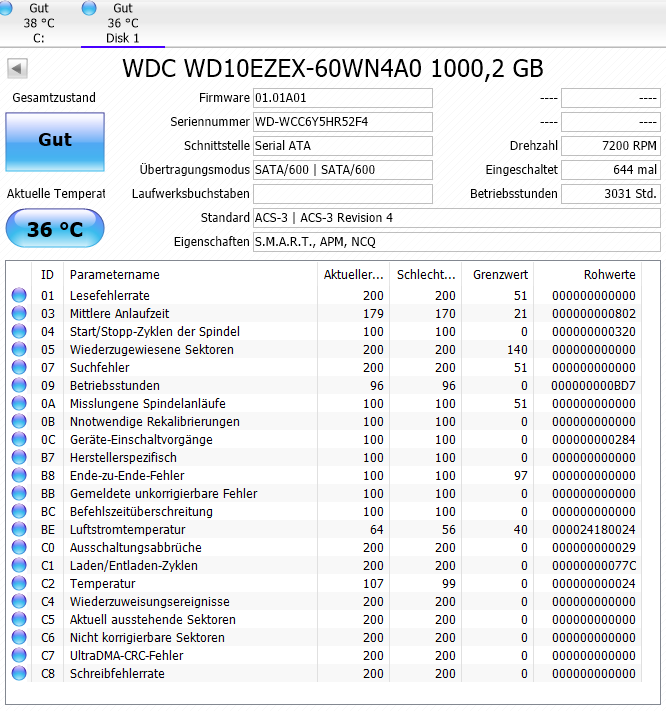
Task: Click status orb of Nnotwendige Rekalibrierungen row
Action: [x=19, y=421]
